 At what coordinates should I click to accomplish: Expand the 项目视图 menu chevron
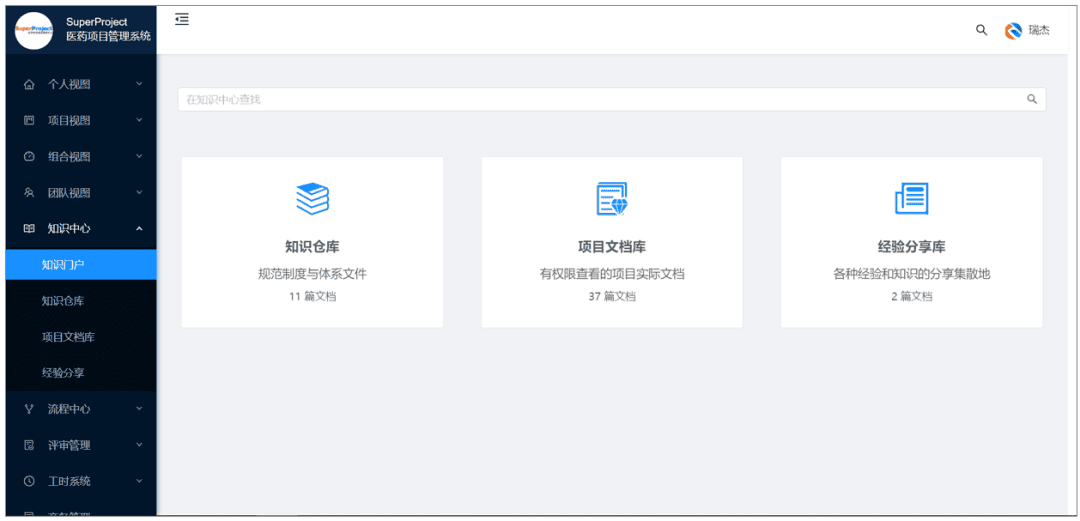tap(139, 121)
